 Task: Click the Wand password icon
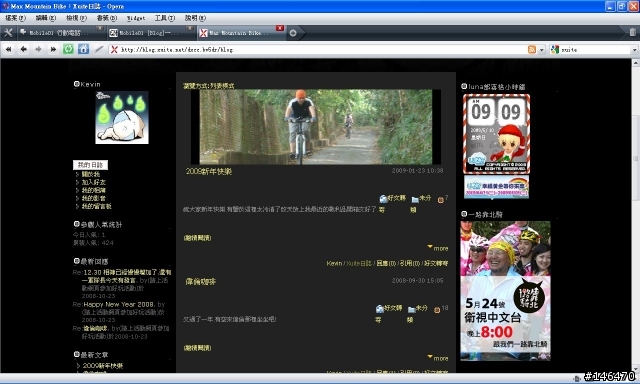click(98, 49)
